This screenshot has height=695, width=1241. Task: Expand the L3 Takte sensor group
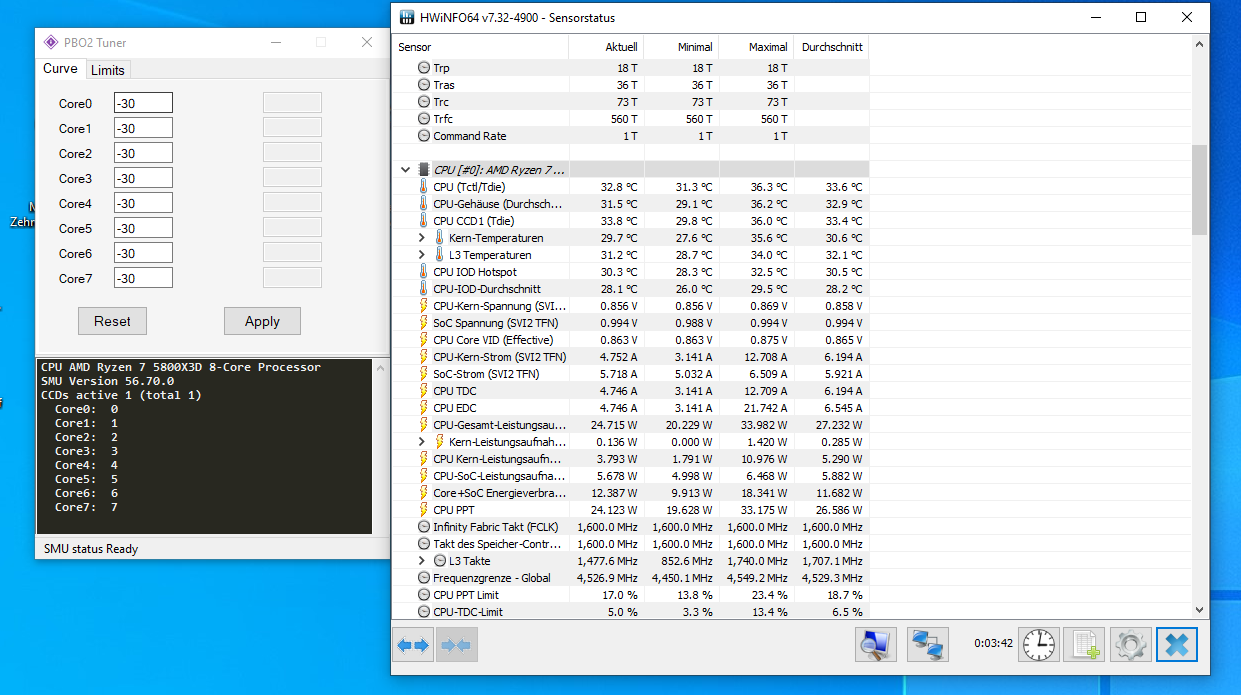click(x=422, y=561)
